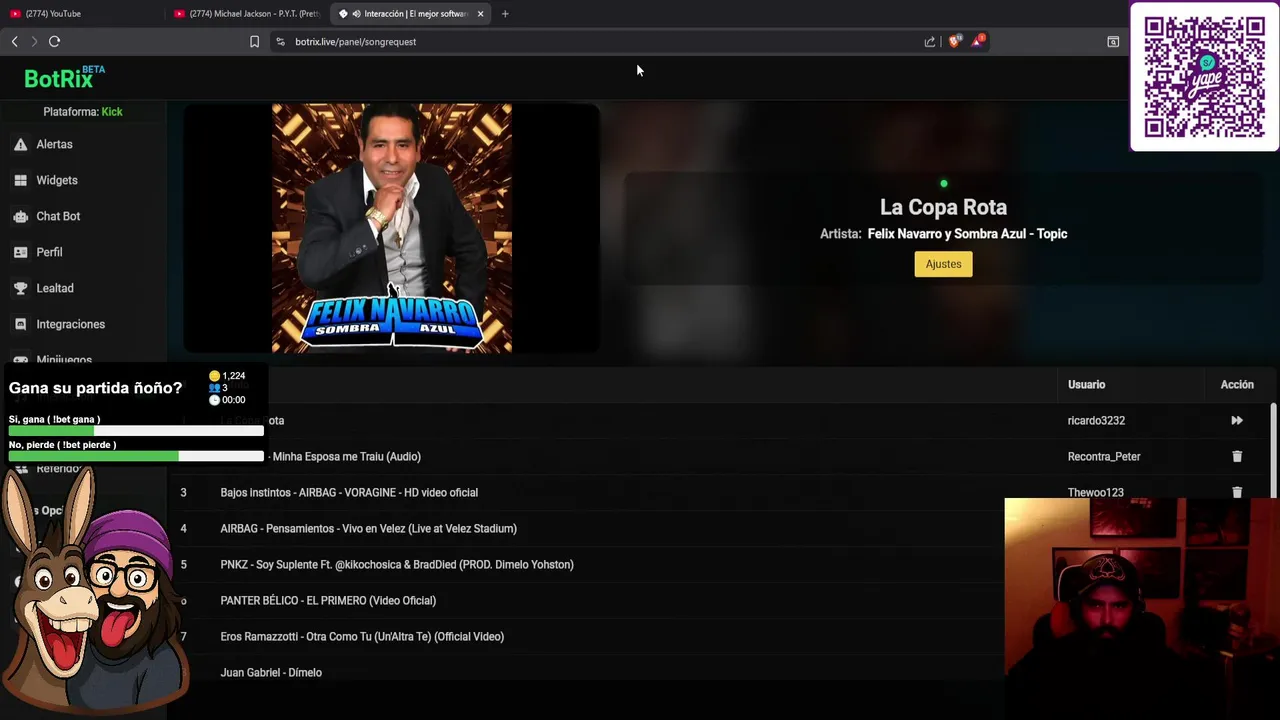Click user Thewoo123
This screenshot has height=720, width=1280.
[x=1096, y=493]
